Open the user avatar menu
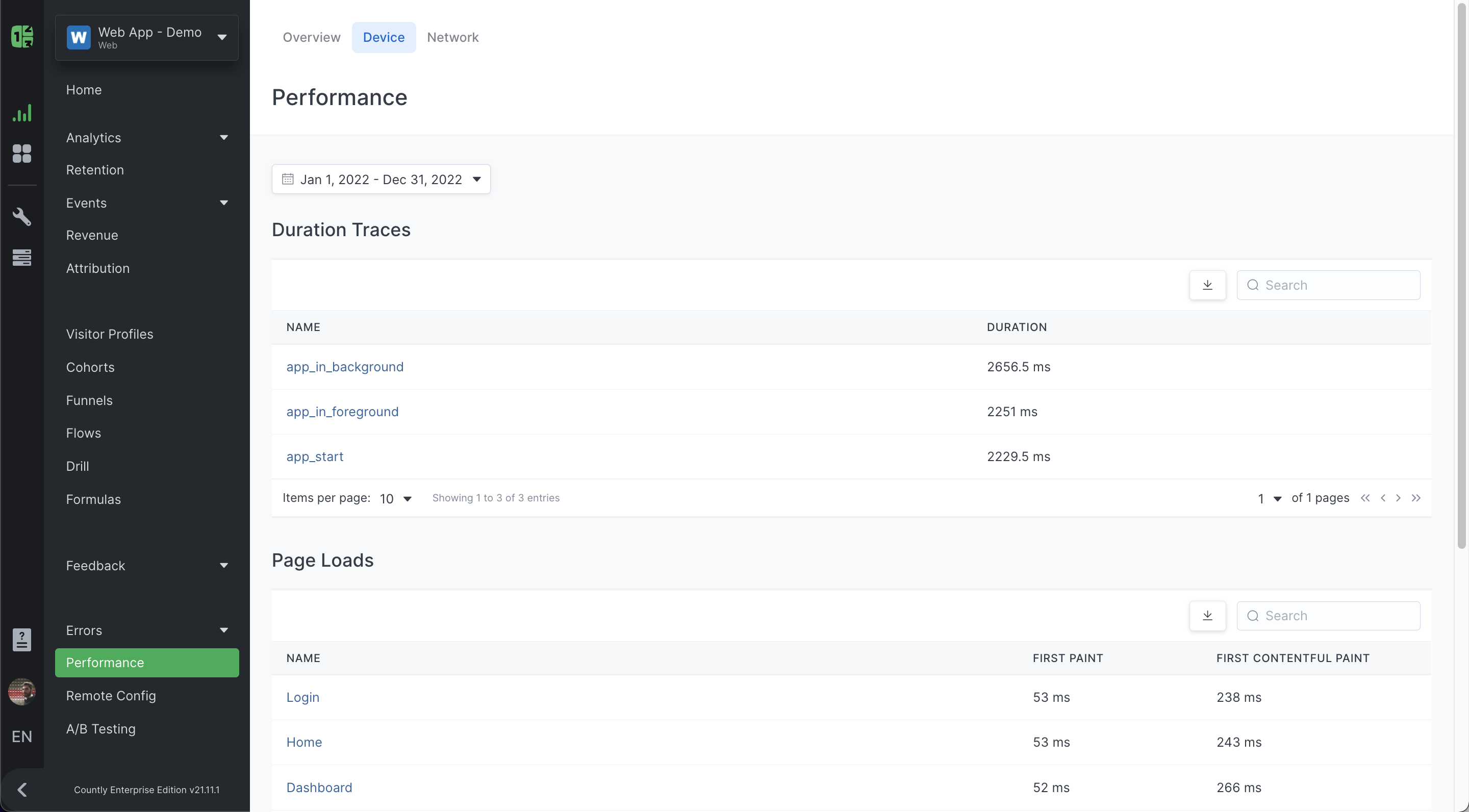The width and height of the screenshot is (1469, 812). [x=22, y=692]
